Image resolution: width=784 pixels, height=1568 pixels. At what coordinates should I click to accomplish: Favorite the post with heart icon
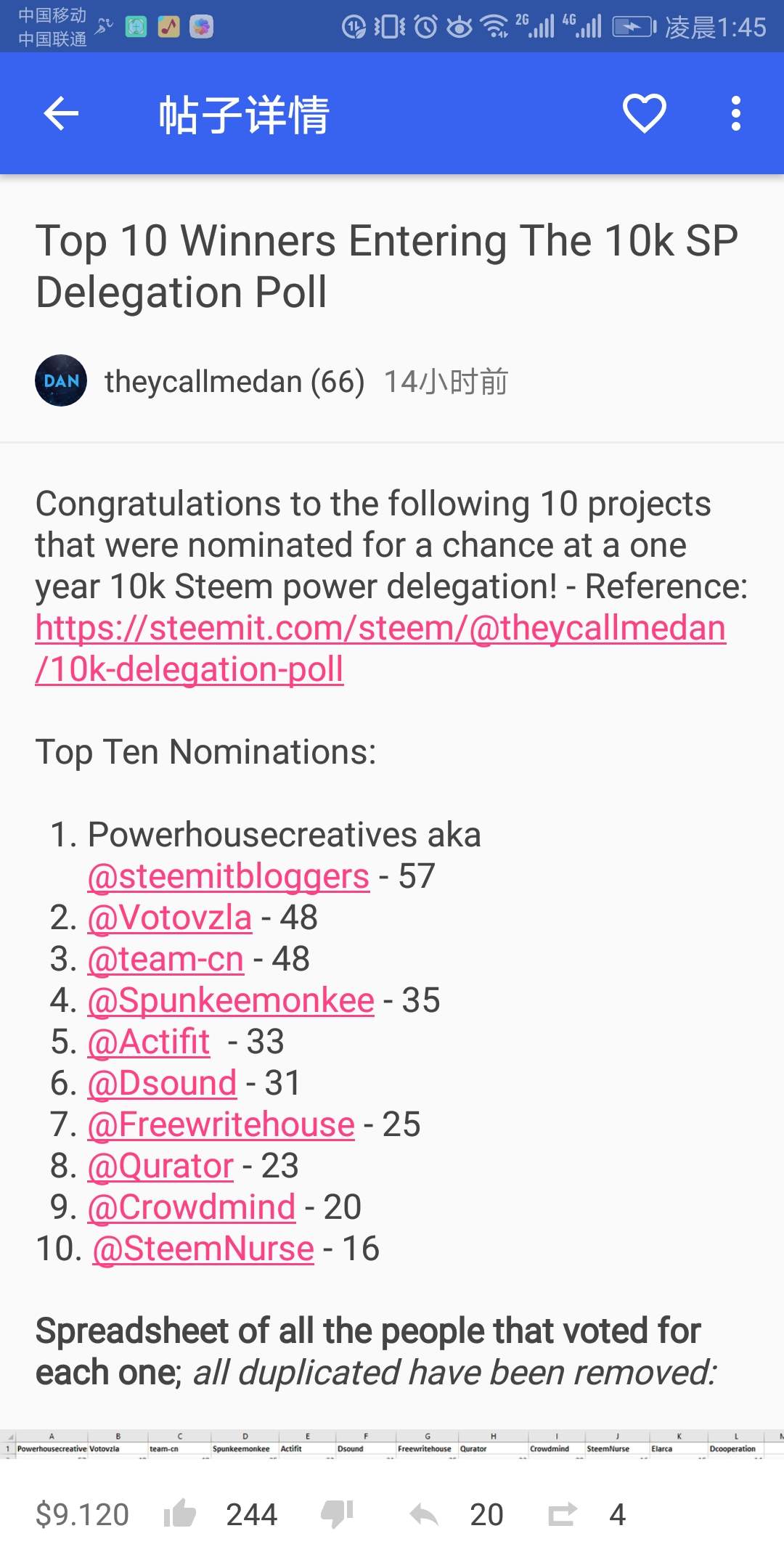pos(644,114)
